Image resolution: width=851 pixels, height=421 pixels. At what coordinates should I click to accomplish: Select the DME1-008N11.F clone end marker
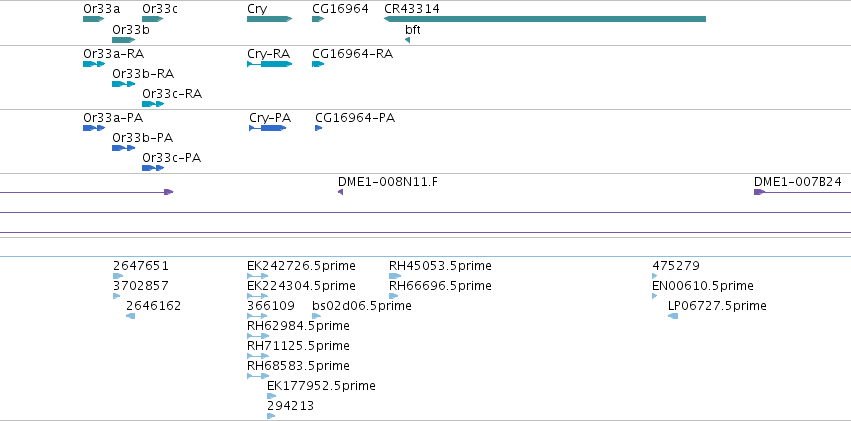340,192
